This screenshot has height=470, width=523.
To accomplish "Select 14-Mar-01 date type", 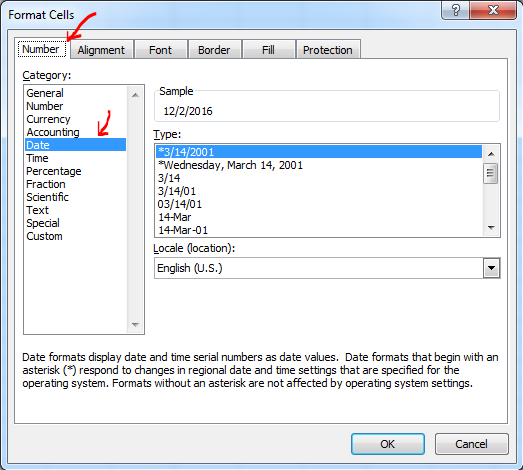I will coord(319,230).
